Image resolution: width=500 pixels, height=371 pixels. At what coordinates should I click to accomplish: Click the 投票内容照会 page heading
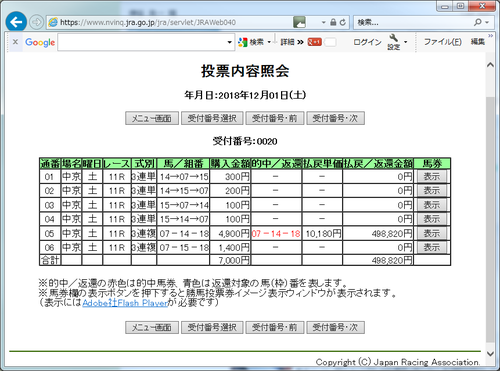tap(245, 71)
